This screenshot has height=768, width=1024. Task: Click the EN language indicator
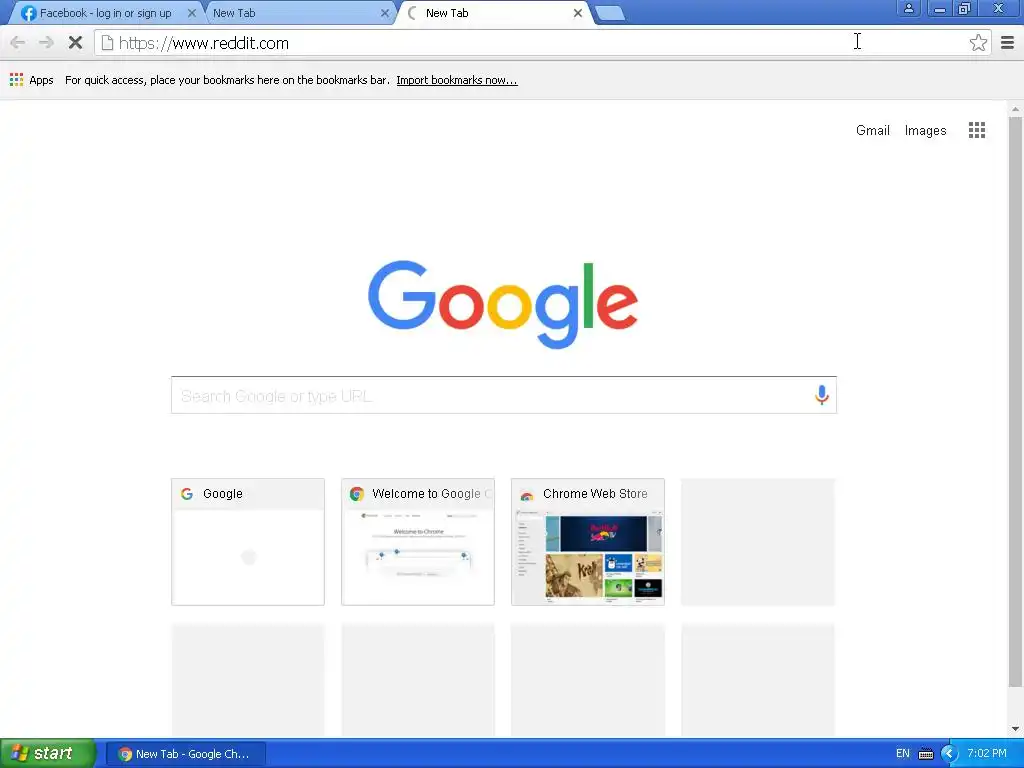tap(903, 753)
